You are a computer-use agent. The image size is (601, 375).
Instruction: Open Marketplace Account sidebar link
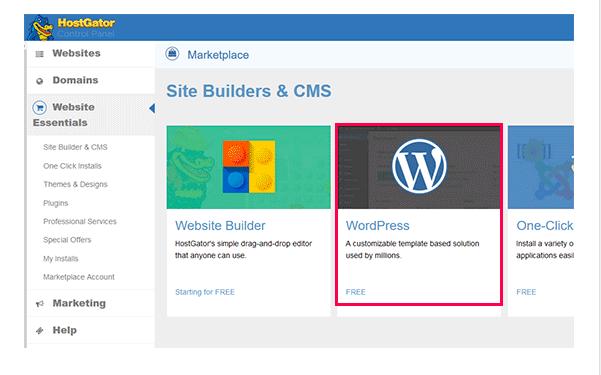[x=79, y=277]
